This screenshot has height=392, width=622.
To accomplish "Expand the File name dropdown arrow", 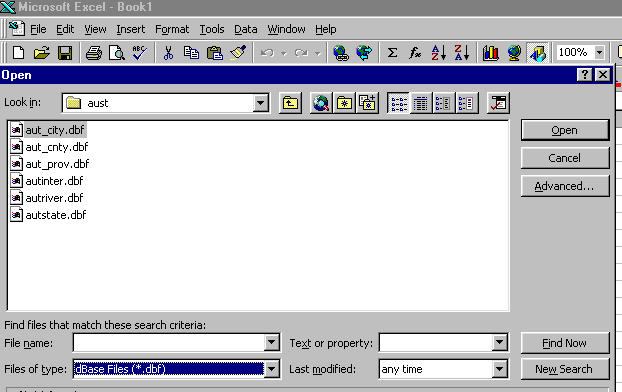I will point(271,343).
